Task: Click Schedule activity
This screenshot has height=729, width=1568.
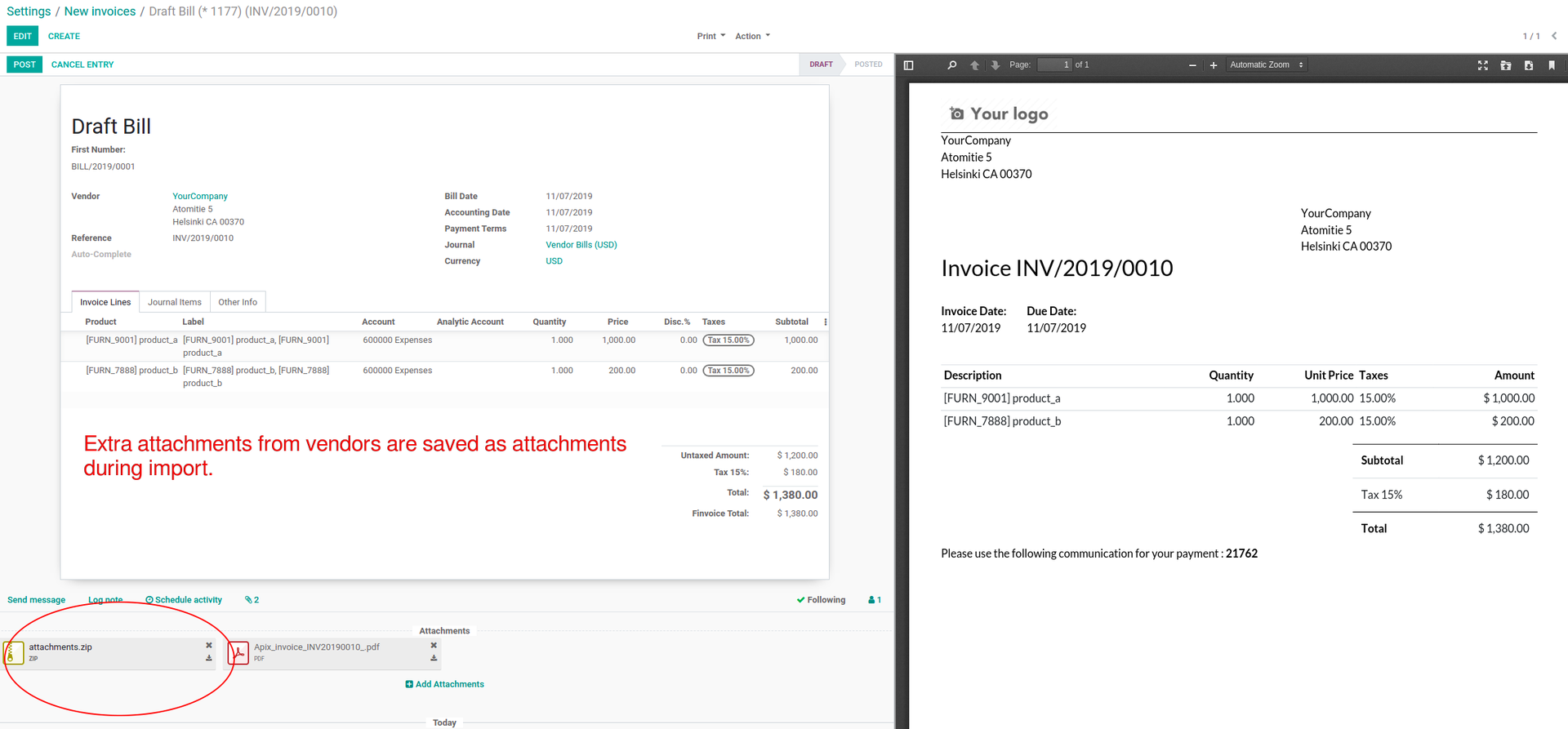Action: (x=184, y=600)
